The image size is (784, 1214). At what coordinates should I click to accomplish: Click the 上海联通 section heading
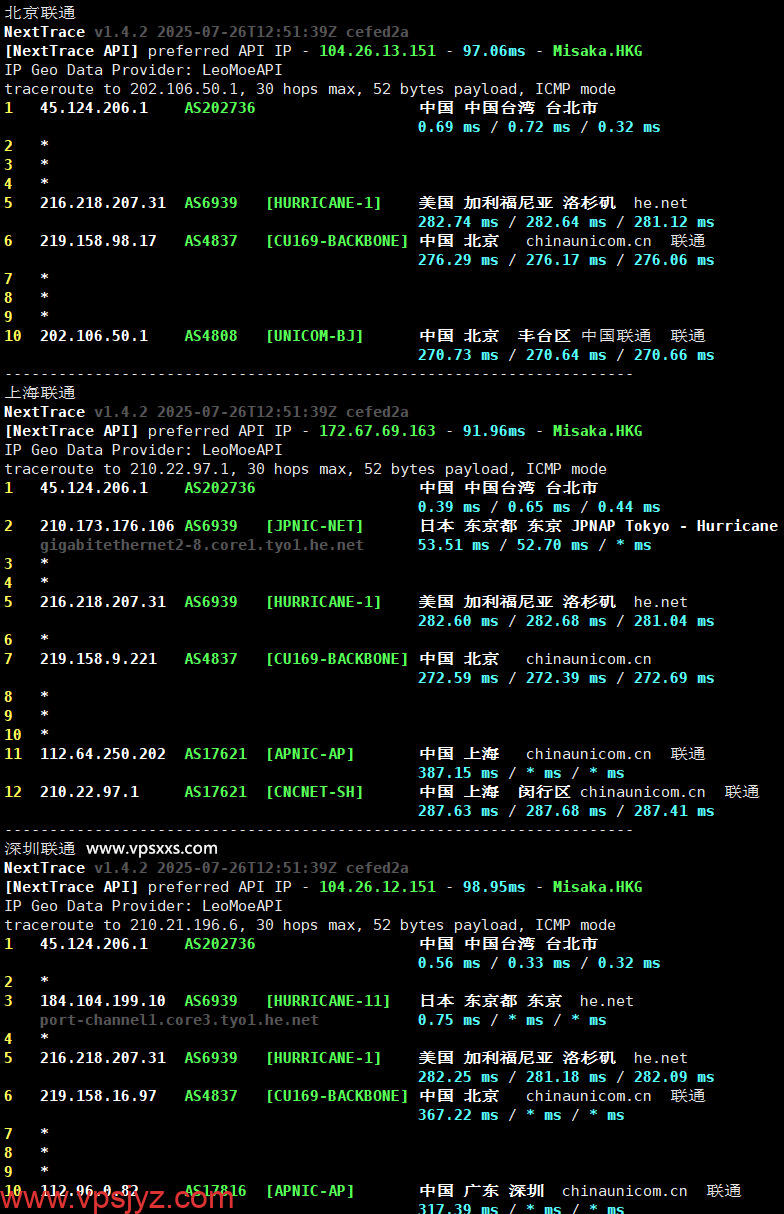[39, 393]
